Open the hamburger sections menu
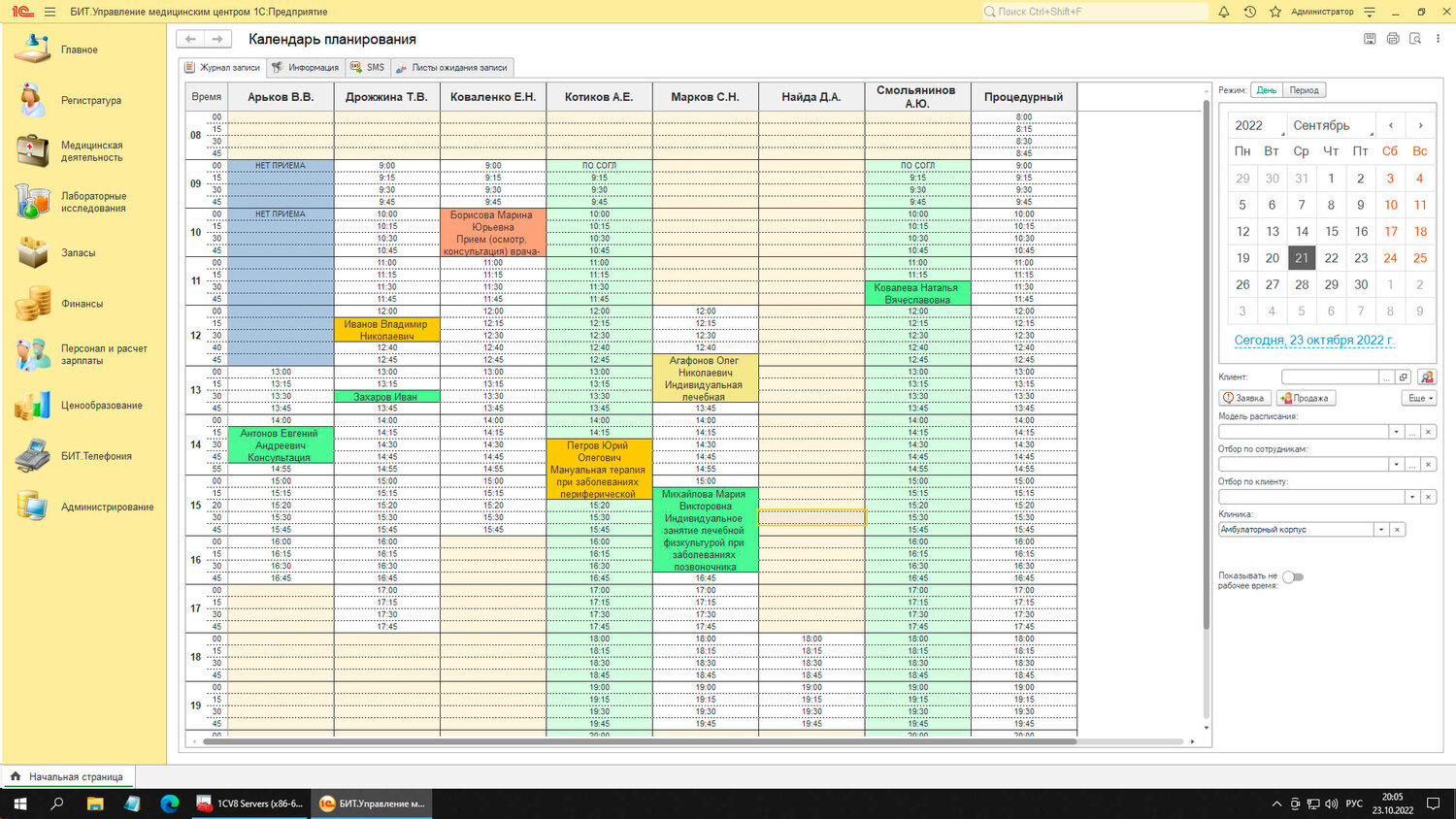 point(50,12)
